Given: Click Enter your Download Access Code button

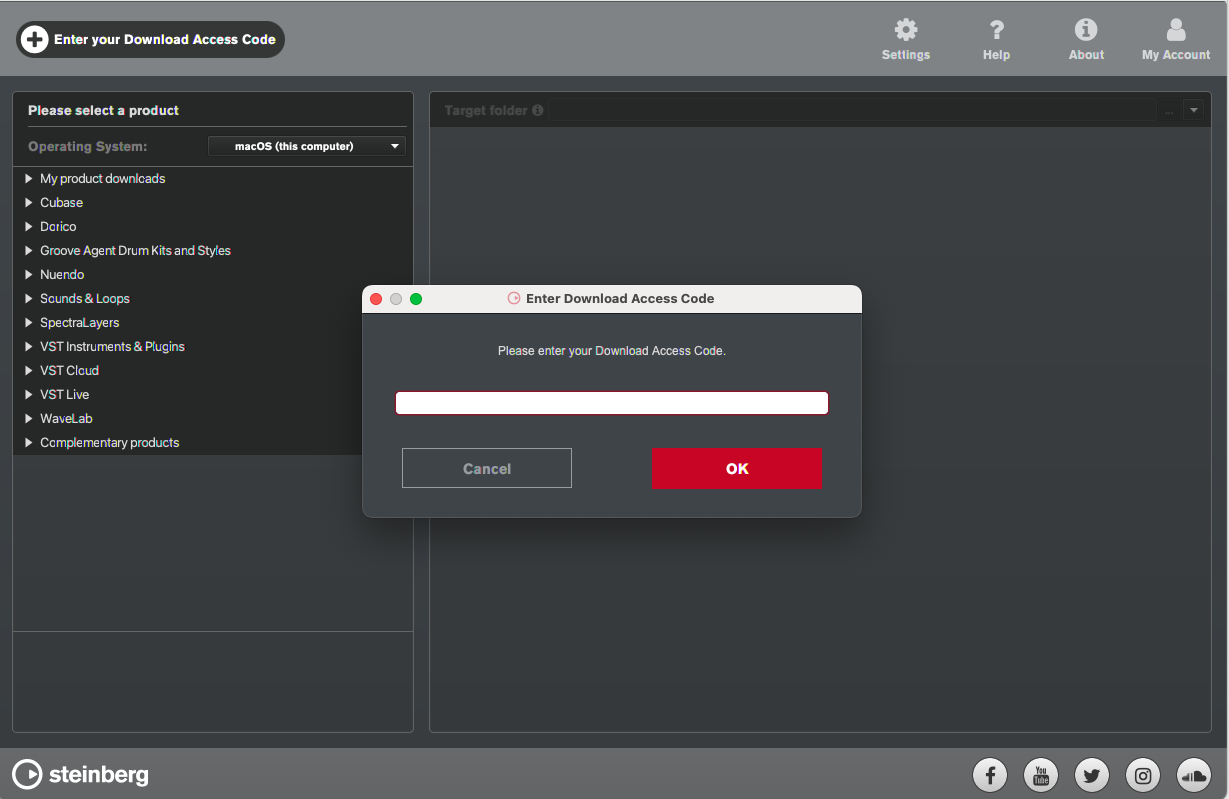Looking at the screenshot, I should (150, 40).
